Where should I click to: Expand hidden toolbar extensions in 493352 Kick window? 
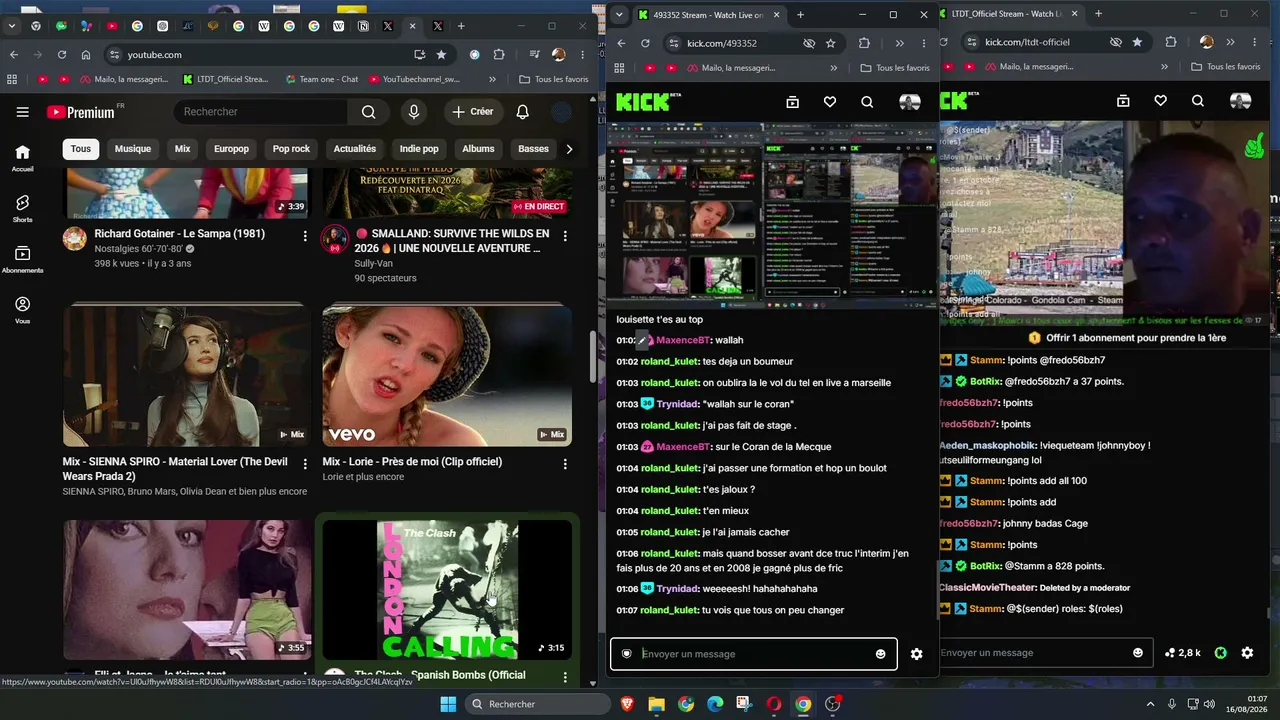coord(899,43)
